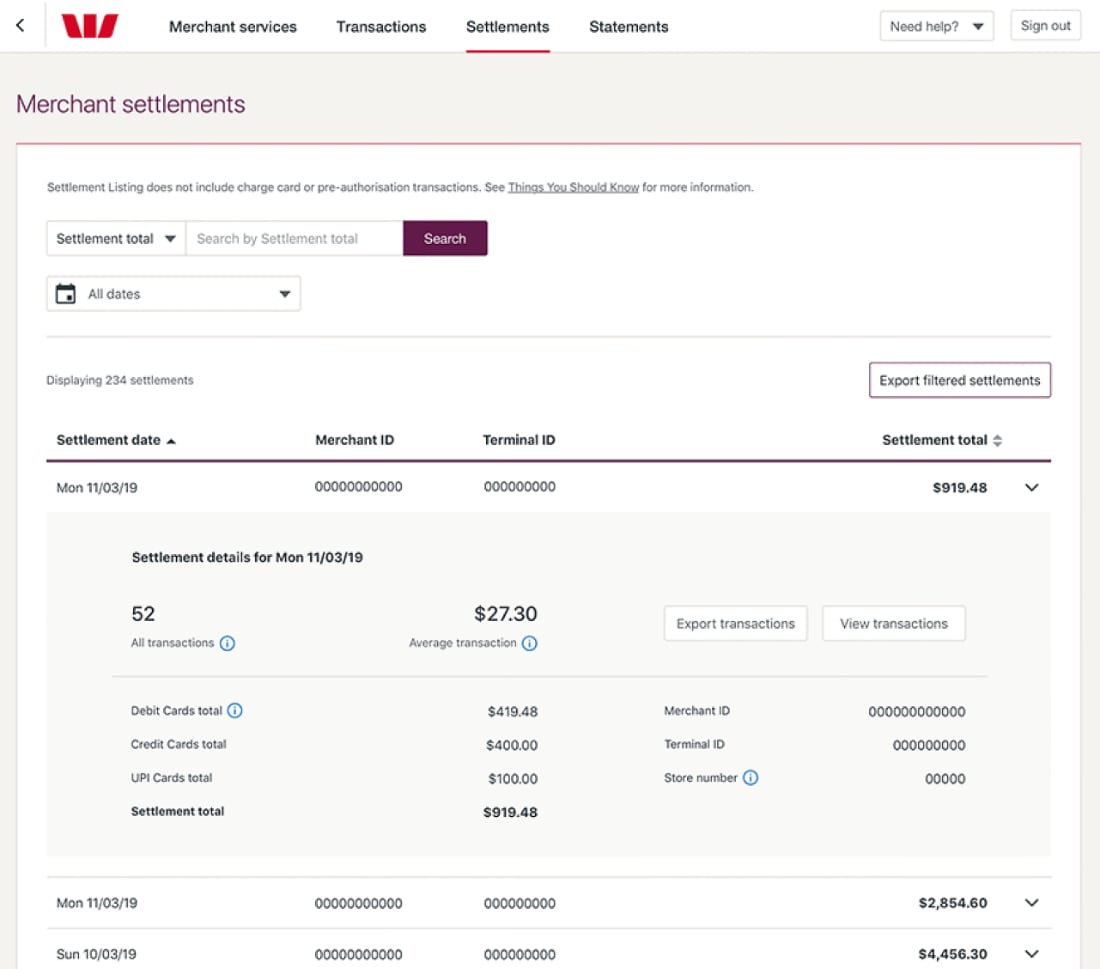Click the purple Search button
This screenshot has height=969, width=1100.
pyautogui.click(x=445, y=239)
